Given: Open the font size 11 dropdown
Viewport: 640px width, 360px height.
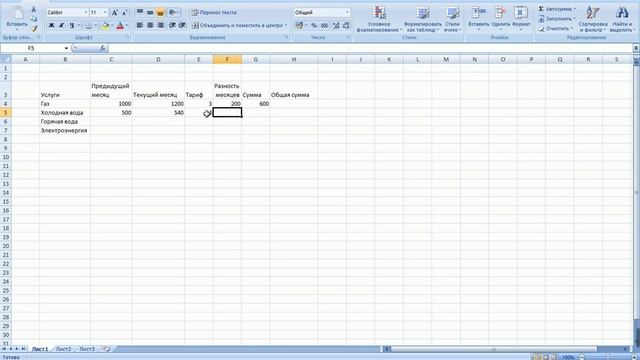Looking at the screenshot, I should pos(105,13).
